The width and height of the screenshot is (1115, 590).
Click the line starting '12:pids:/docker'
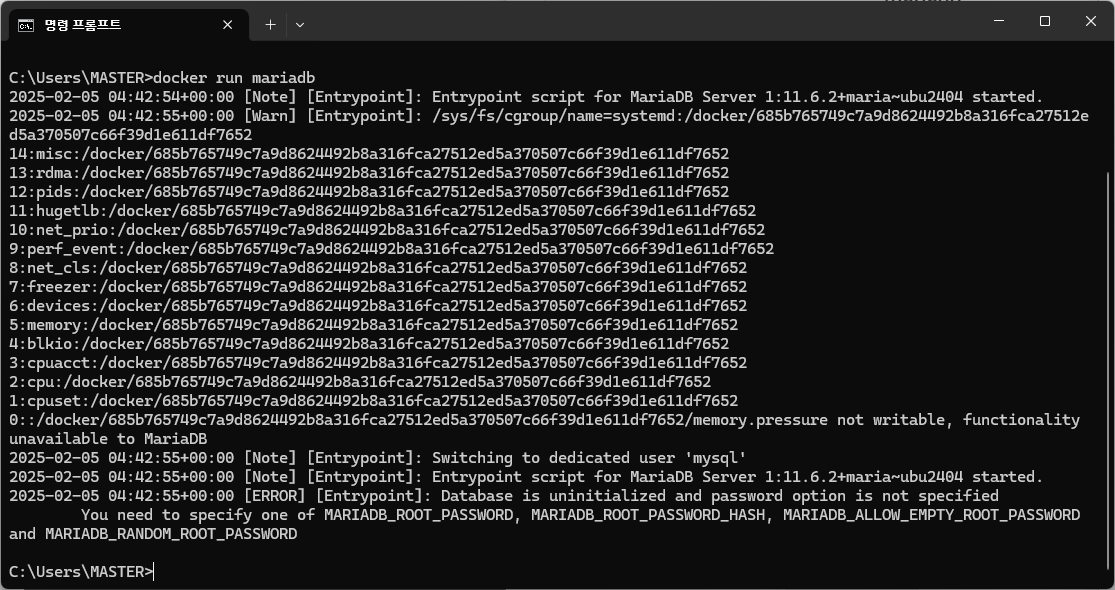369,192
